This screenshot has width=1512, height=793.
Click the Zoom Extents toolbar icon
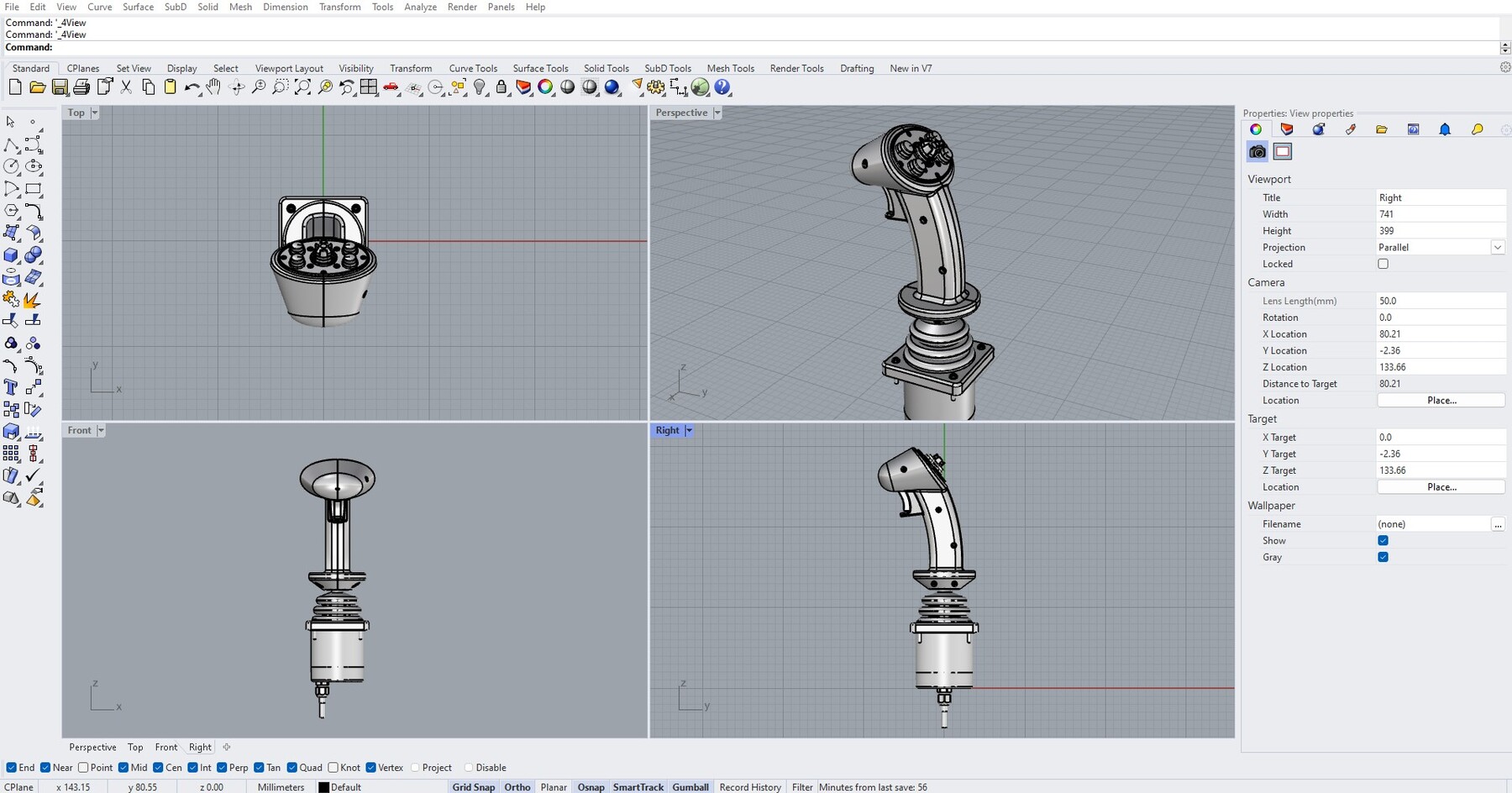(x=302, y=87)
